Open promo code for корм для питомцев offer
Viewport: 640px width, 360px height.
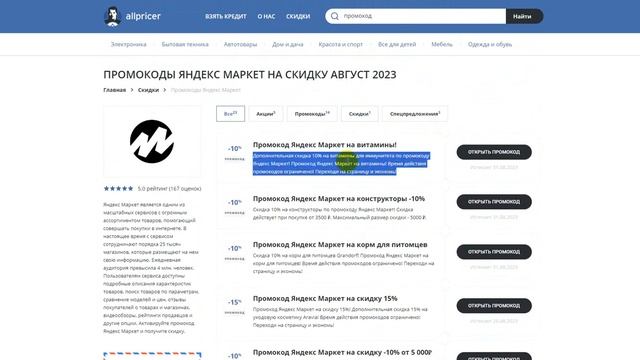(494, 252)
